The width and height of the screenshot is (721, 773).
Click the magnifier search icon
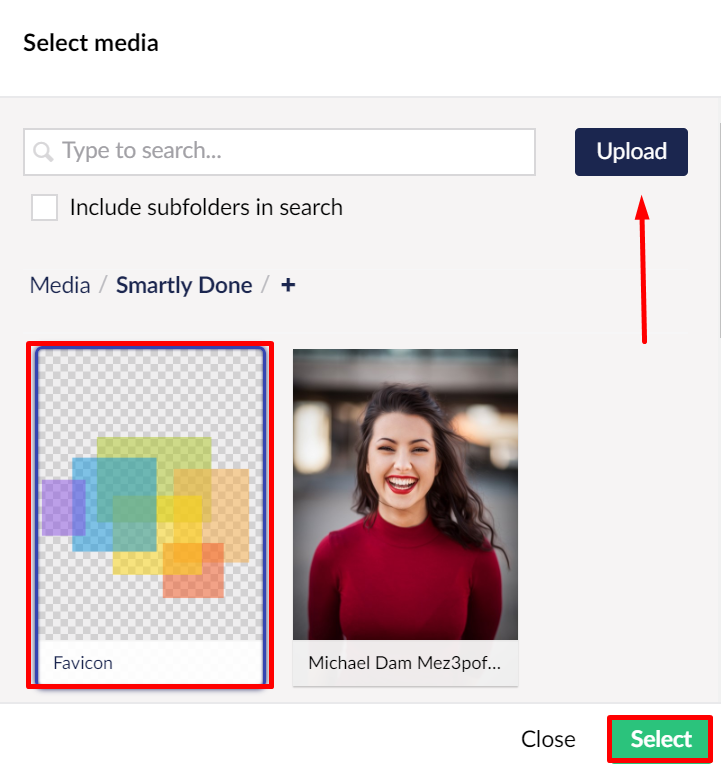pos(43,151)
